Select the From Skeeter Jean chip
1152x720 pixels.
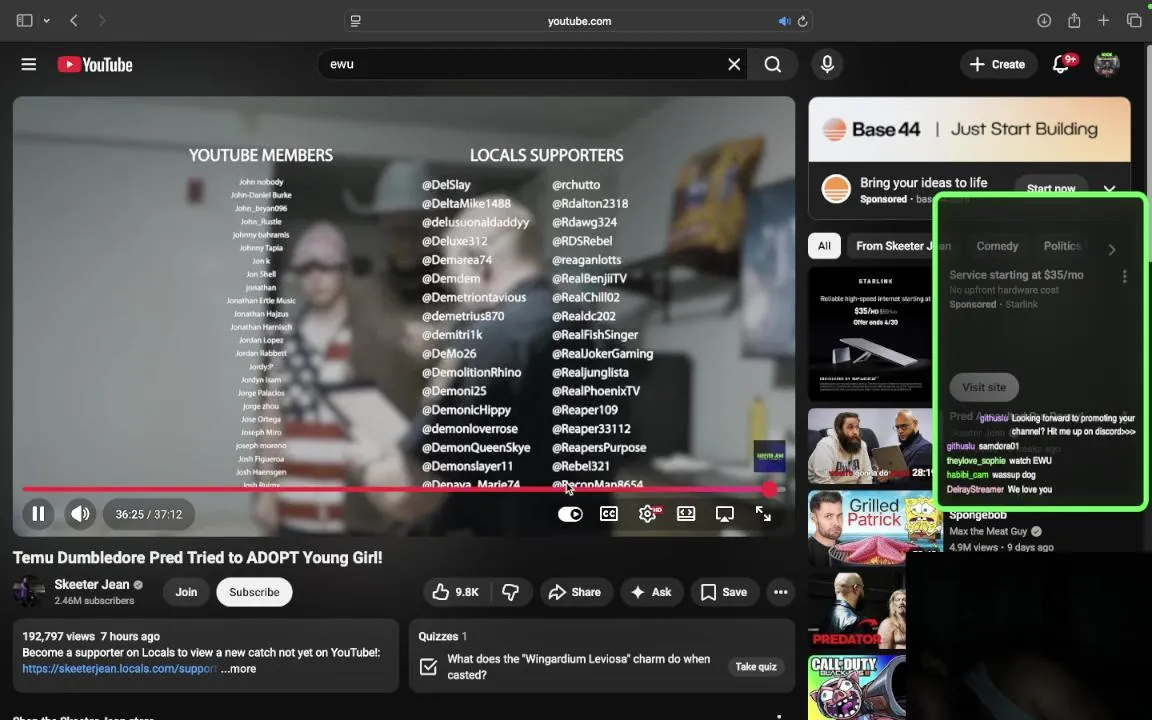coord(903,246)
